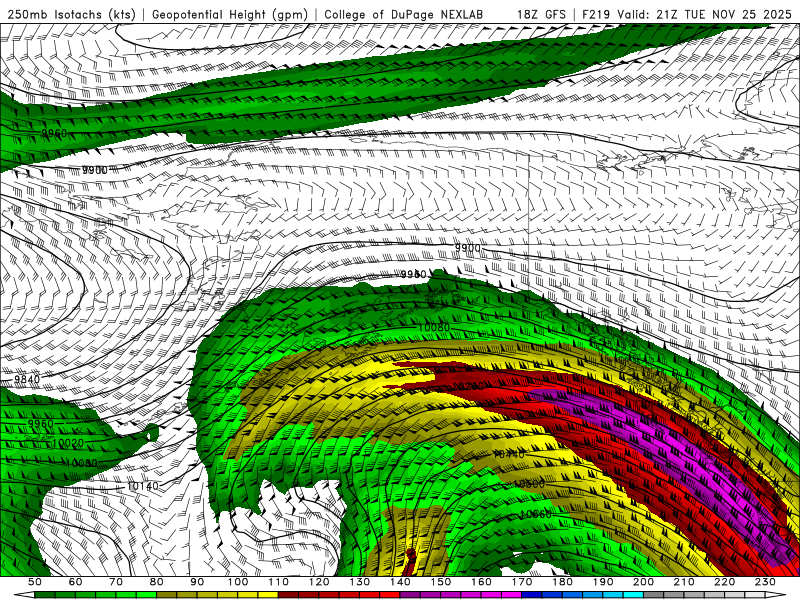The image size is (800, 600).
Task: Click the 200 knot color bar label
Action: (x=643, y=582)
